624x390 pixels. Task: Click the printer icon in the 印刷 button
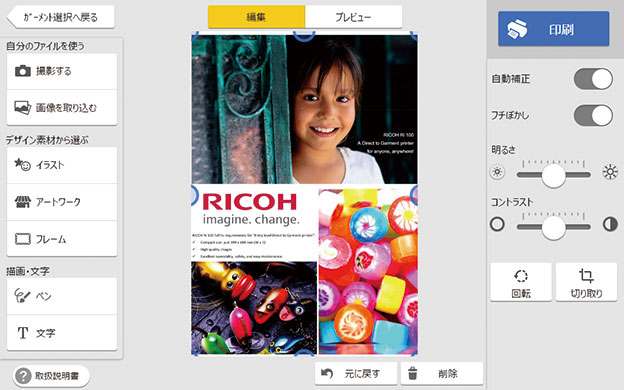tap(517, 29)
